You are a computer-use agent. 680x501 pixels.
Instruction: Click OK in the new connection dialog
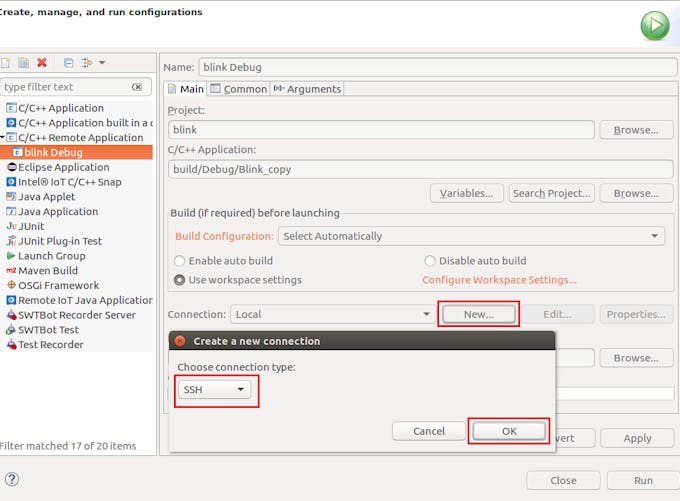pyautogui.click(x=509, y=431)
